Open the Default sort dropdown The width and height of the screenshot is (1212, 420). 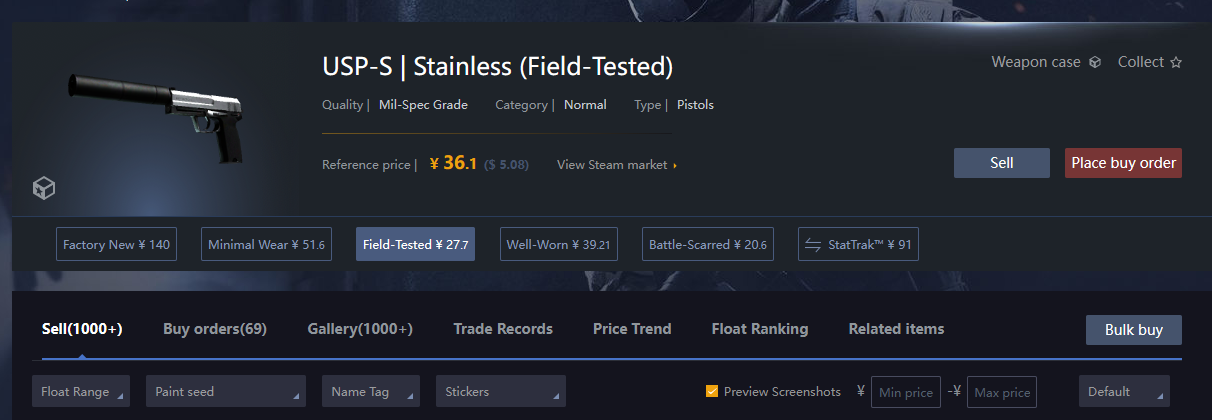pyautogui.click(x=1123, y=392)
